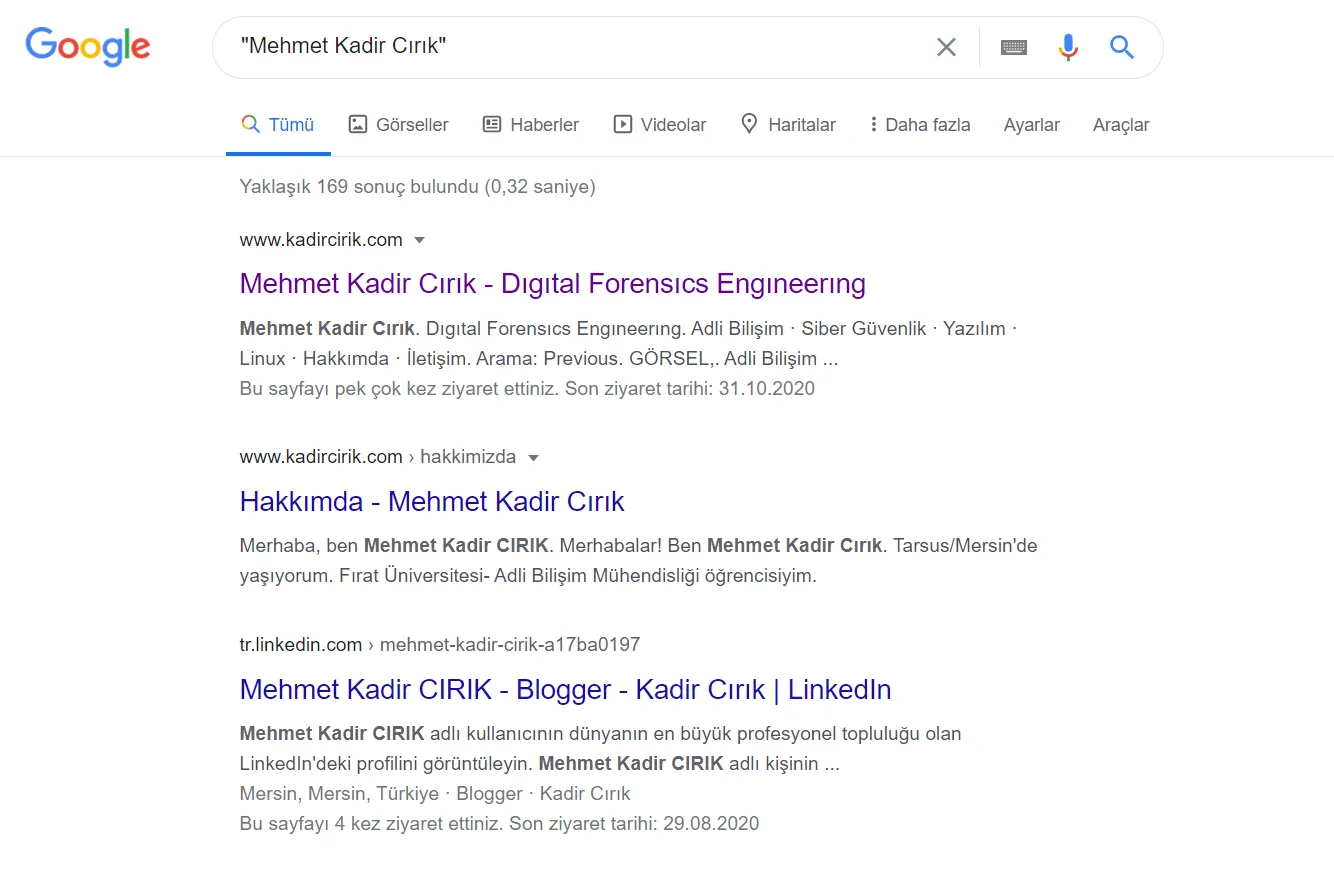
Task: Expand the Daha fazla more menu
Action: click(920, 125)
